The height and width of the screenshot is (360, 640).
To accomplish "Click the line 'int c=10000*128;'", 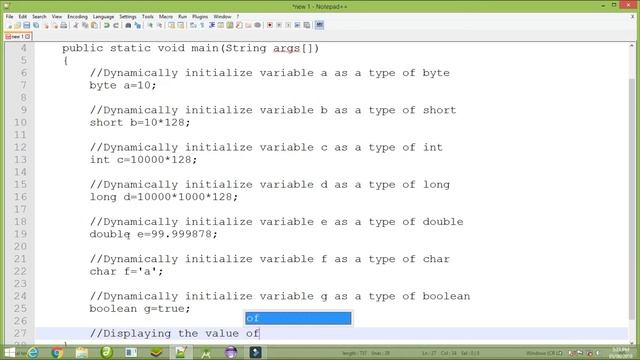I will coord(143,160).
